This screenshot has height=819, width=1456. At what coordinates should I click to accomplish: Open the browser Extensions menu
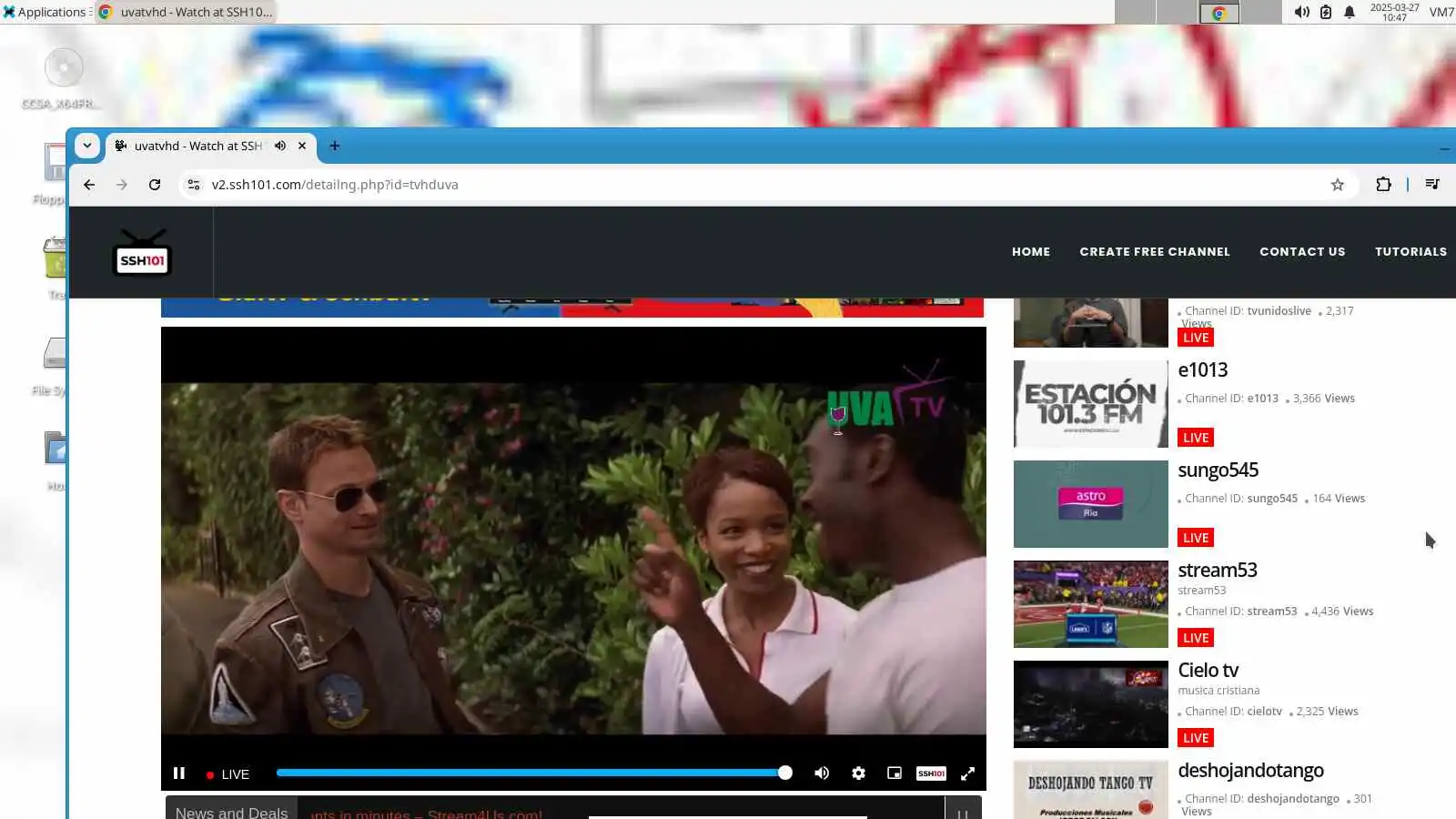(x=1383, y=185)
